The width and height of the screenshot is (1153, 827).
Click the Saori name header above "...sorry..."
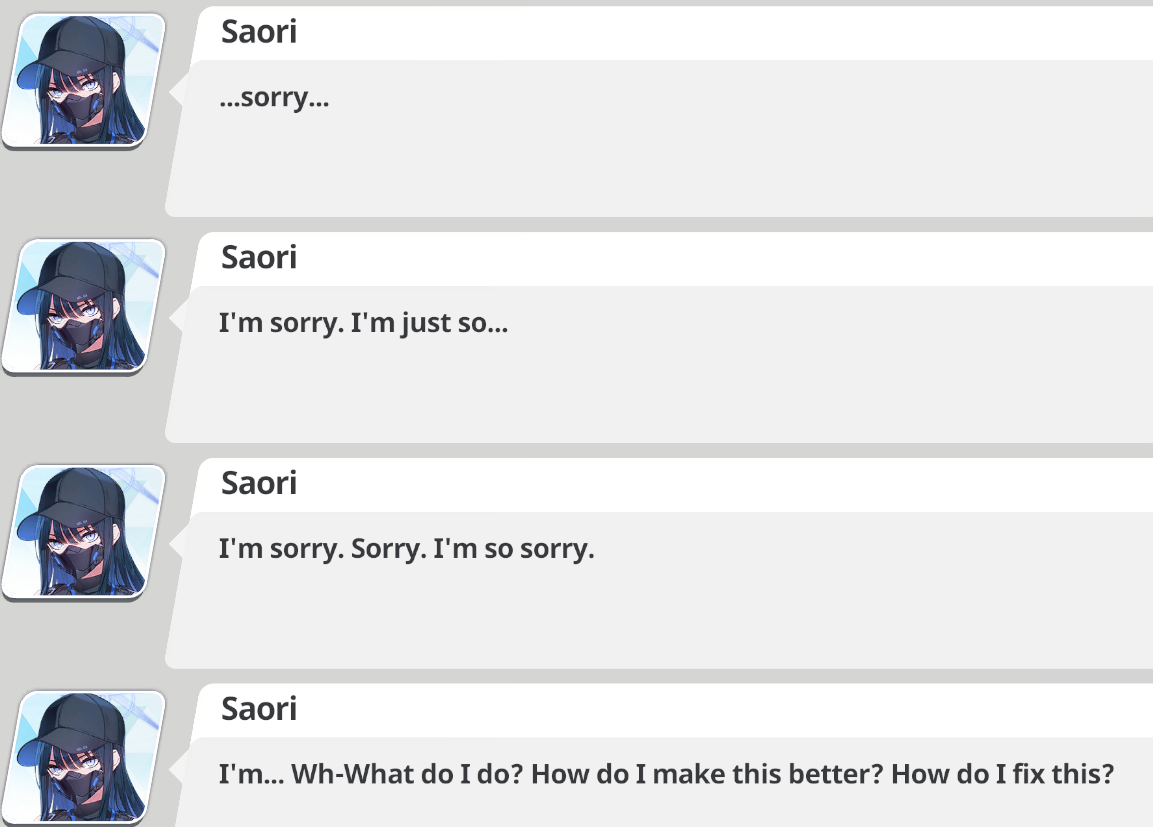[x=259, y=32]
